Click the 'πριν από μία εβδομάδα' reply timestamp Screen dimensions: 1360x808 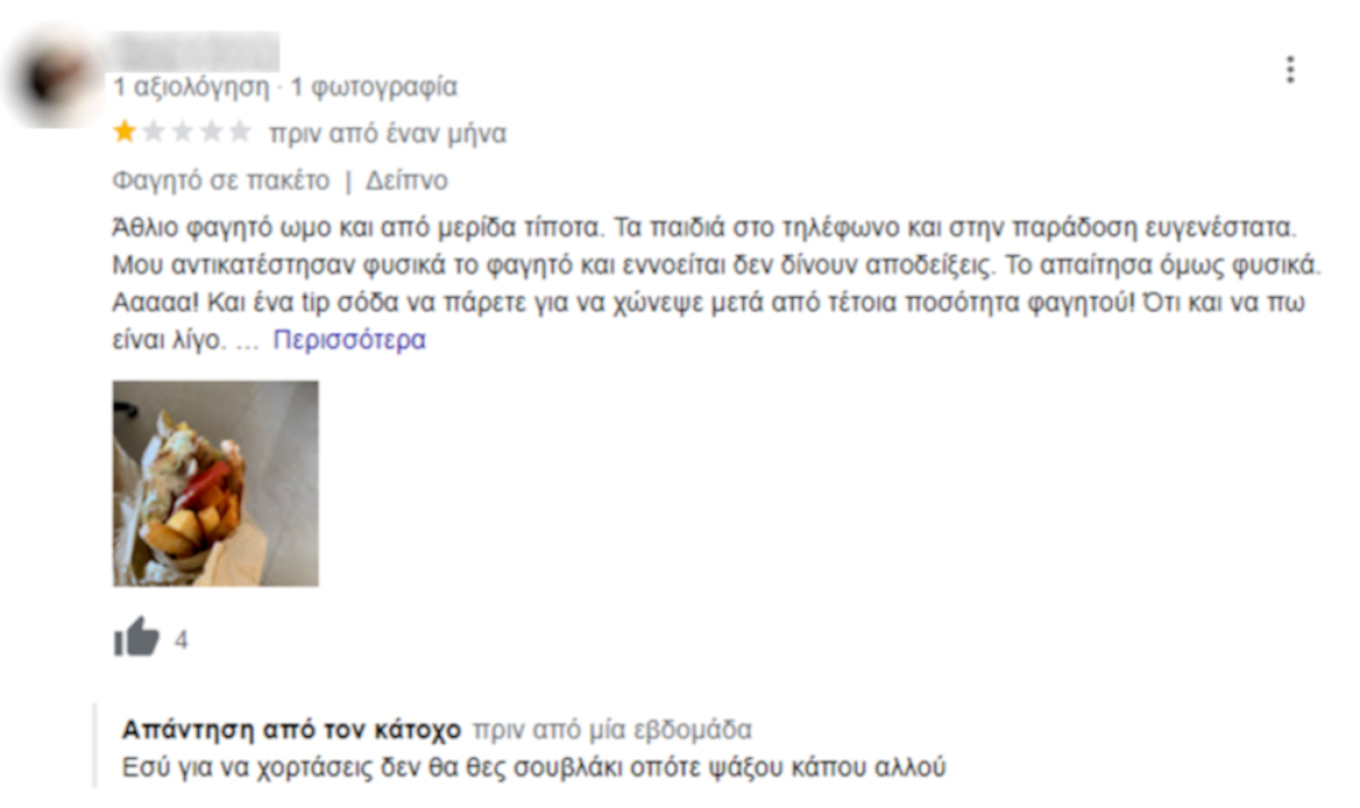point(612,729)
